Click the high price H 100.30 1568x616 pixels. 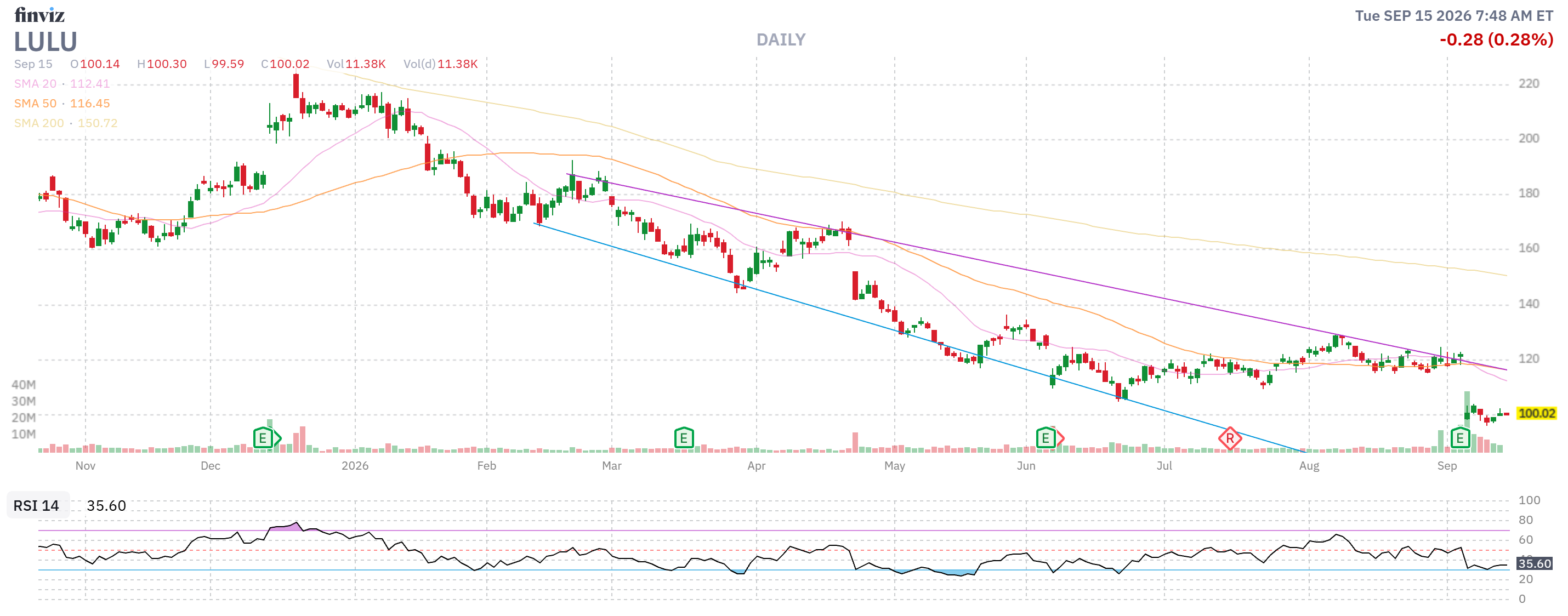pyautogui.click(x=162, y=64)
